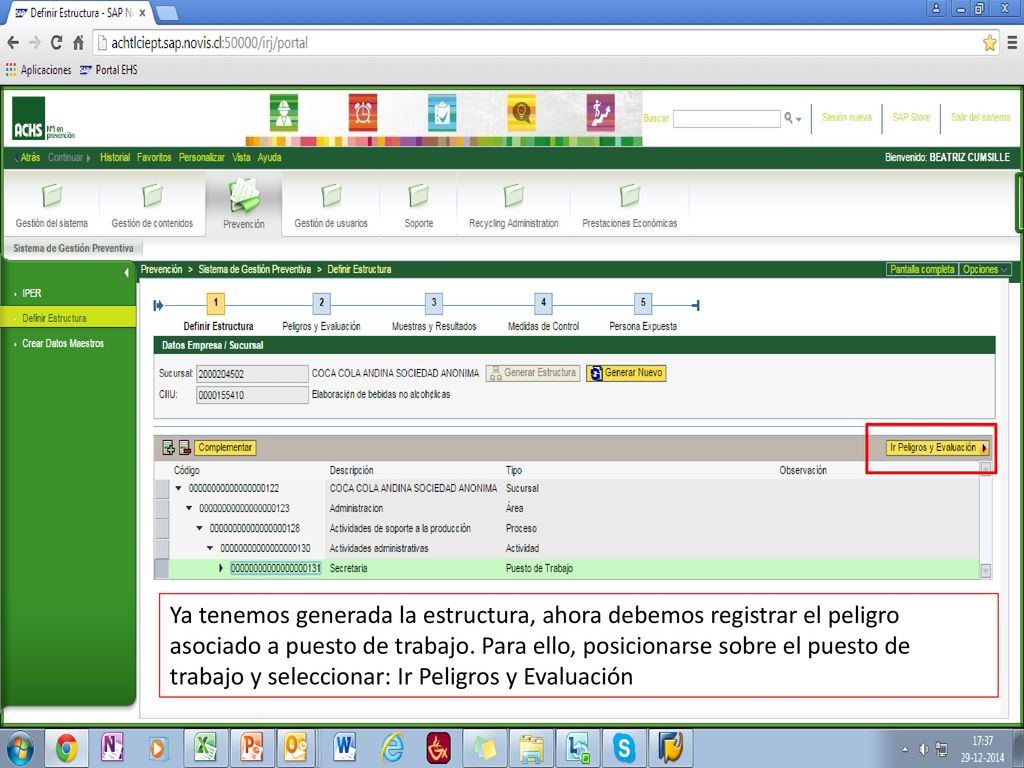Image resolution: width=1024 pixels, height=768 pixels.
Task: Open Excel from the taskbar
Action: click(204, 747)
